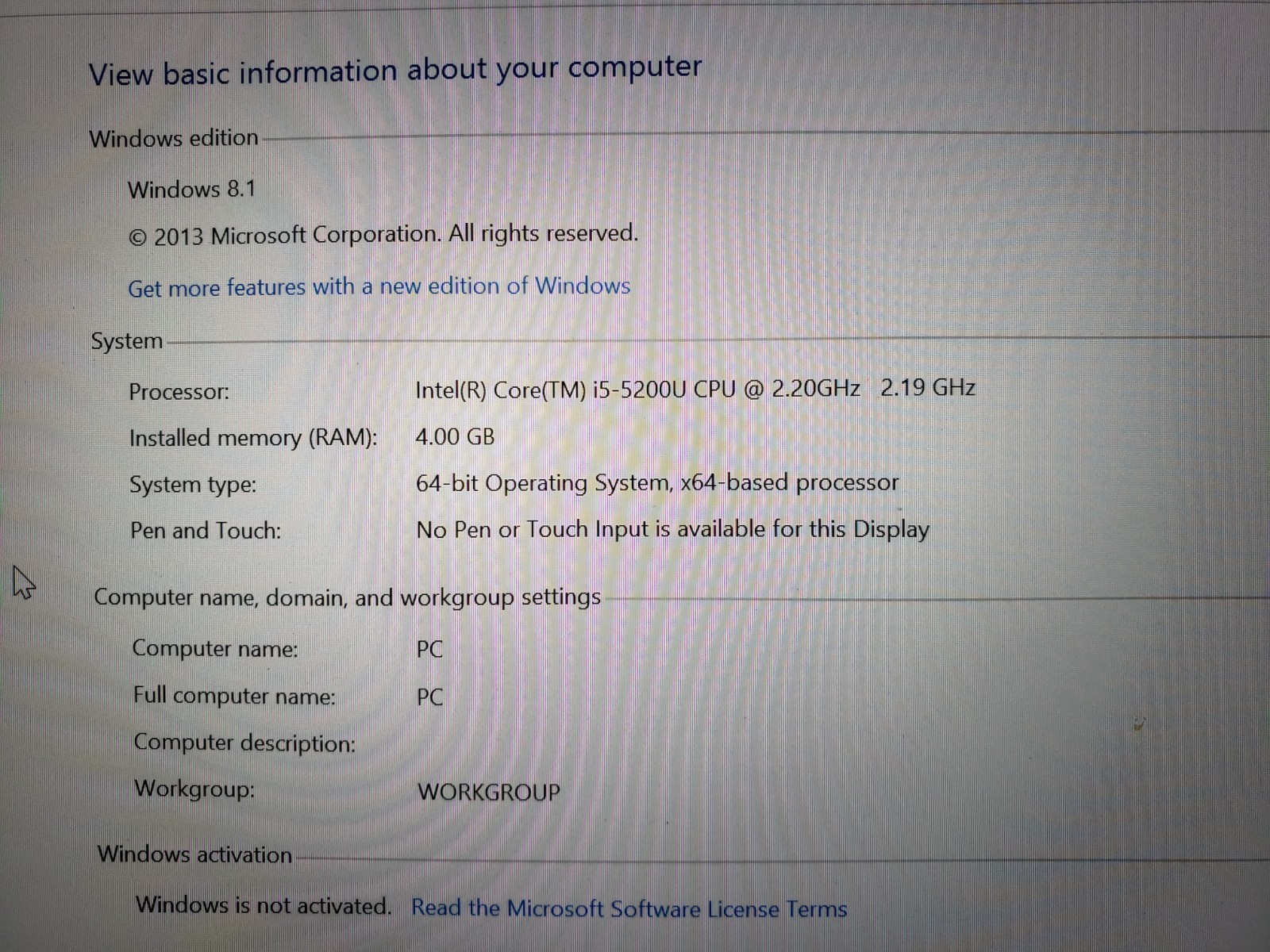Click the '4.00 GB' installed memory value
Viewport: 1270px width, 952px height.
[455, 437]
